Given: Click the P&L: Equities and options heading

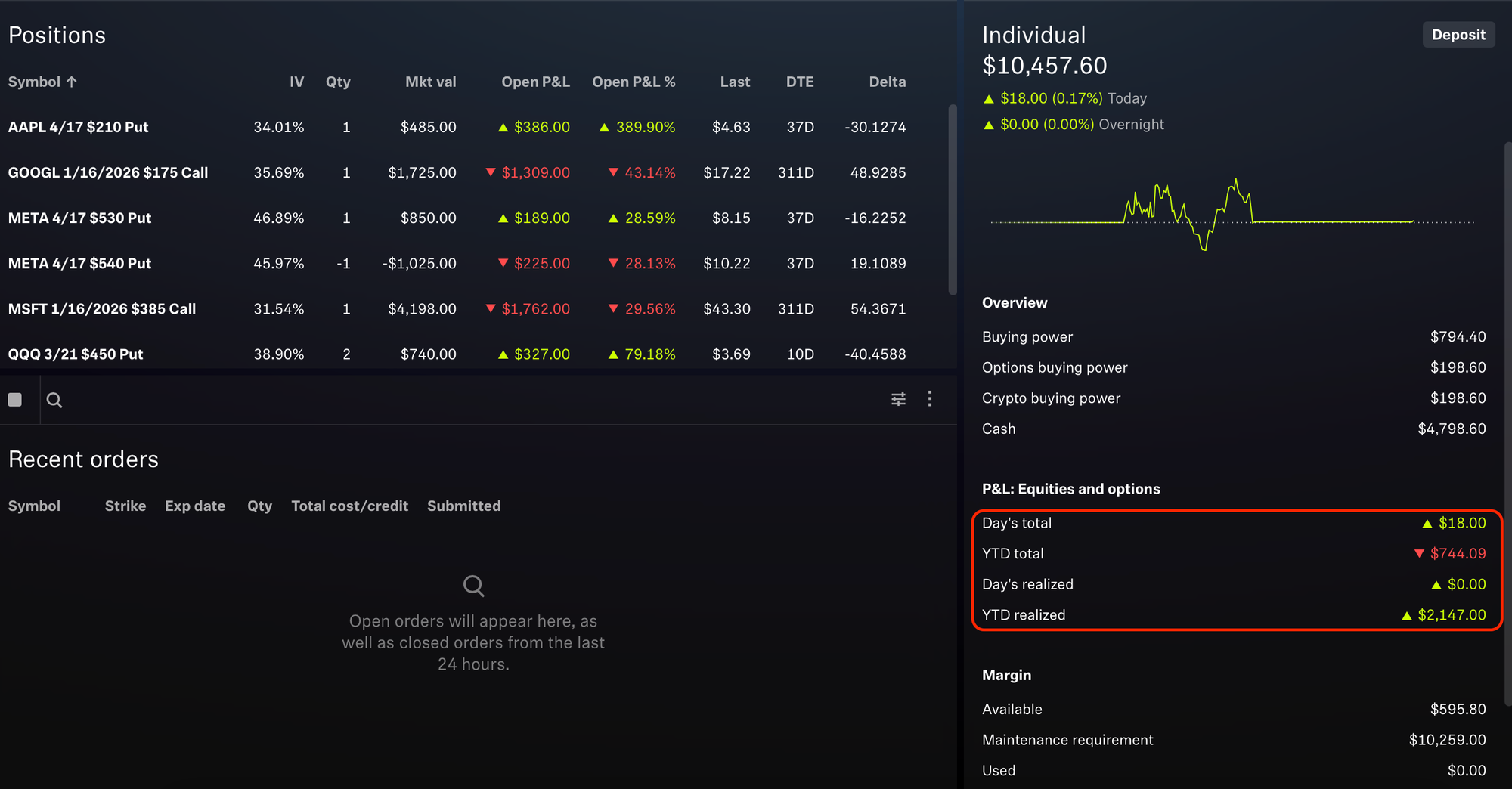Looking at the screenshot, I should 1070,489.
